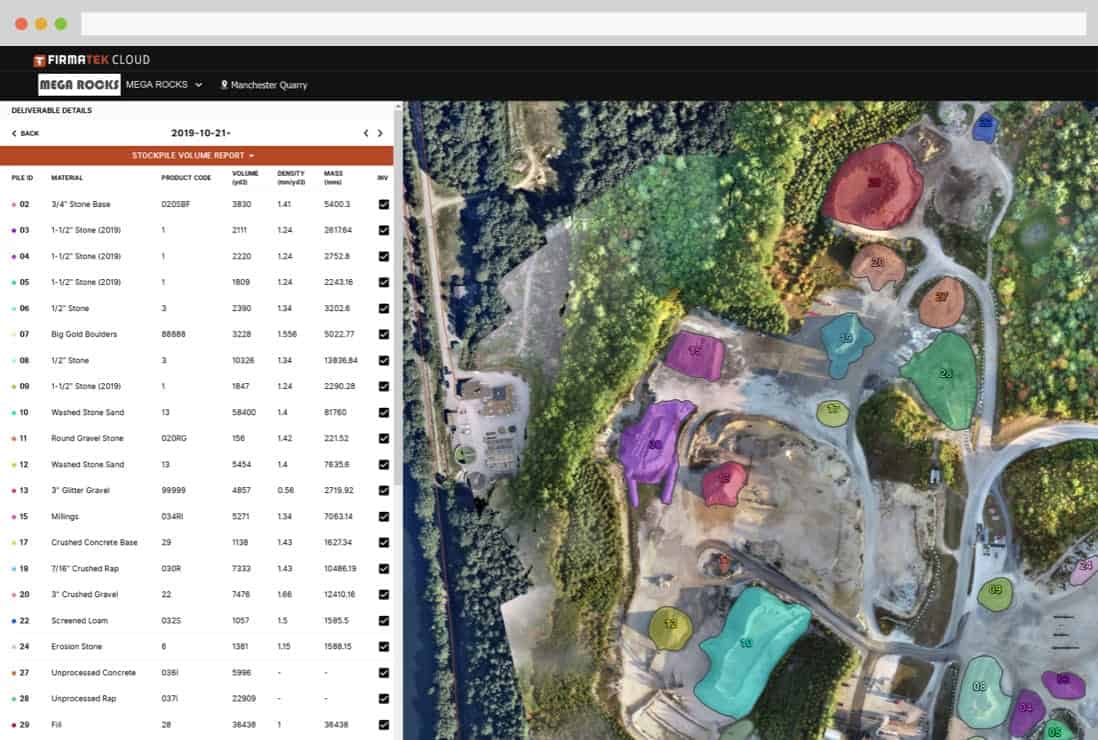
Task: Sort by the Material column header
Action: [67, 178]
